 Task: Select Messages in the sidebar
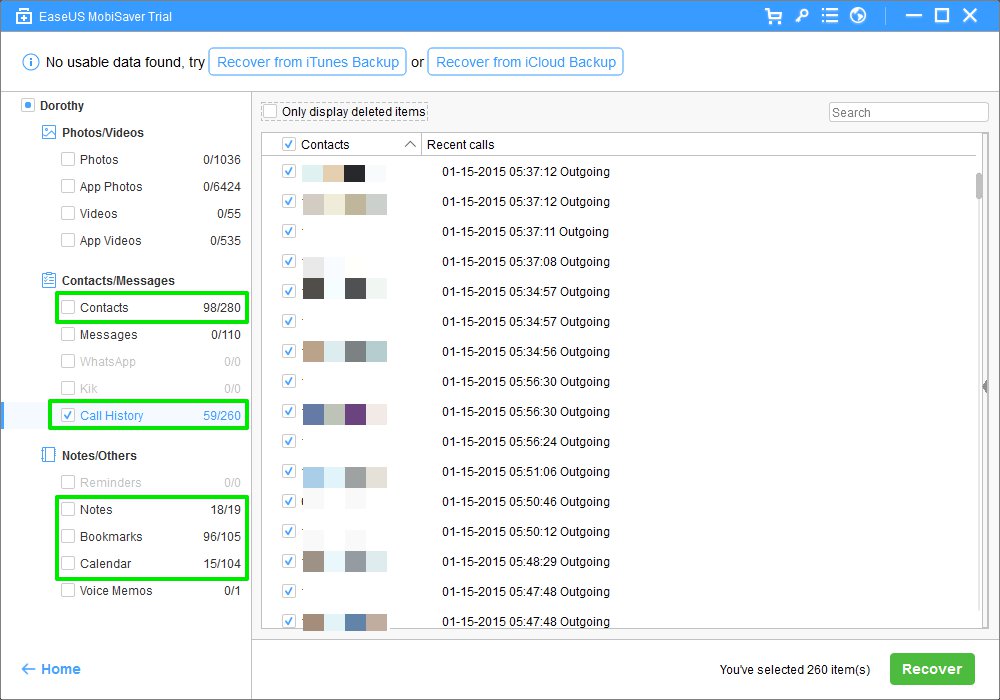[108, 335]
